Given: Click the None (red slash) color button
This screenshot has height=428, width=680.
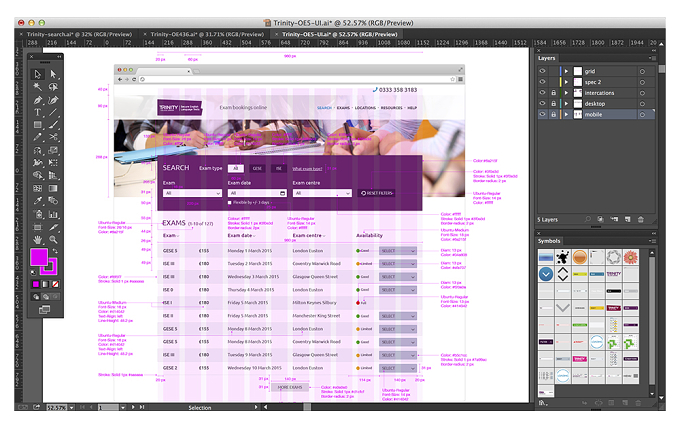Looking at the screenshot, I should click(56, 284).
